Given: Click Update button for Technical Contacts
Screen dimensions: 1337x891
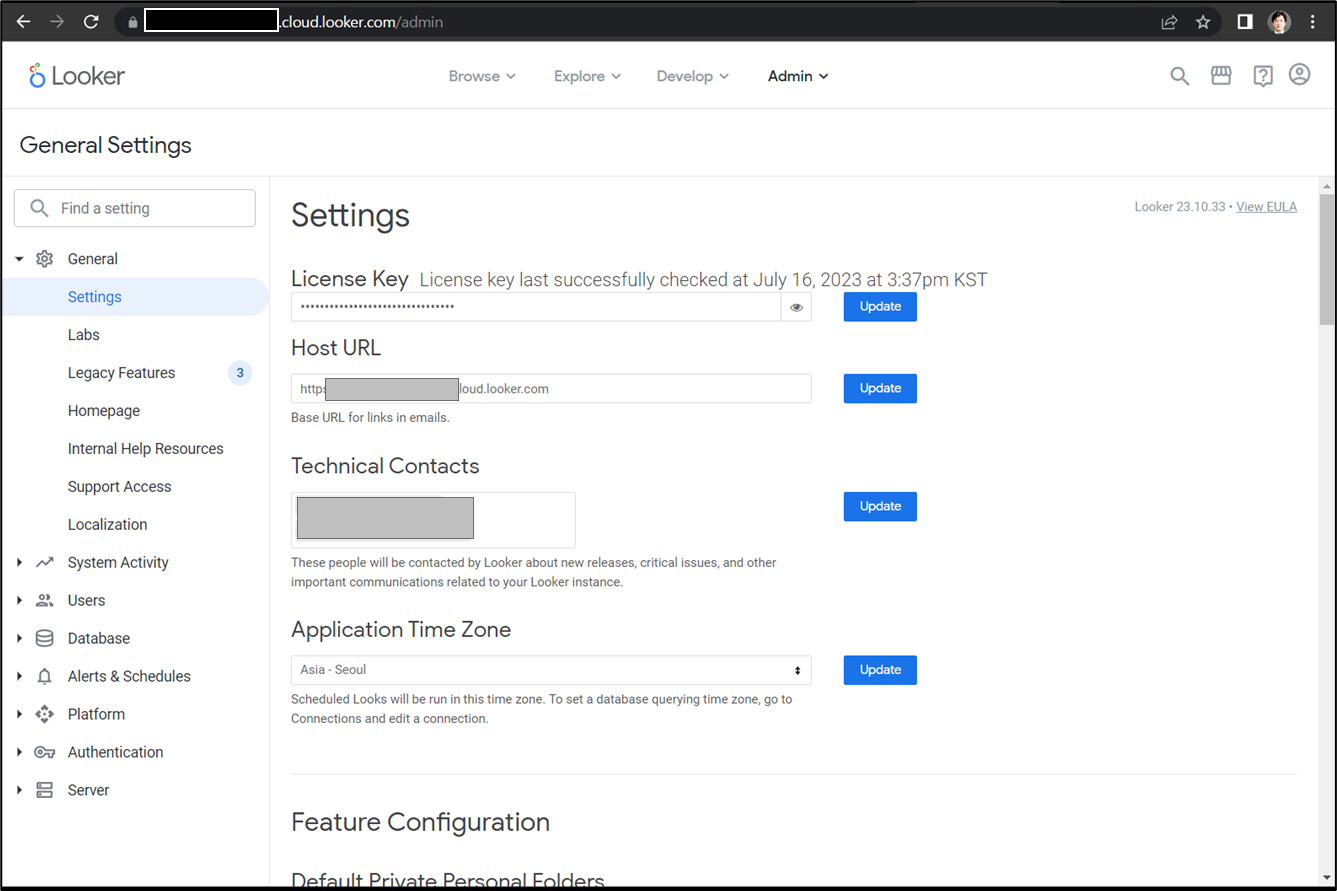Looking at the screenshot, I should (880, 507).
